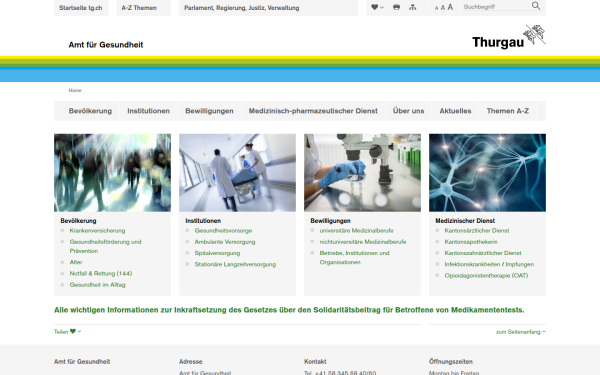Expand the Teilen share dropdown
The width and height of the screenshot is (600, 375).
coord(67,332)
